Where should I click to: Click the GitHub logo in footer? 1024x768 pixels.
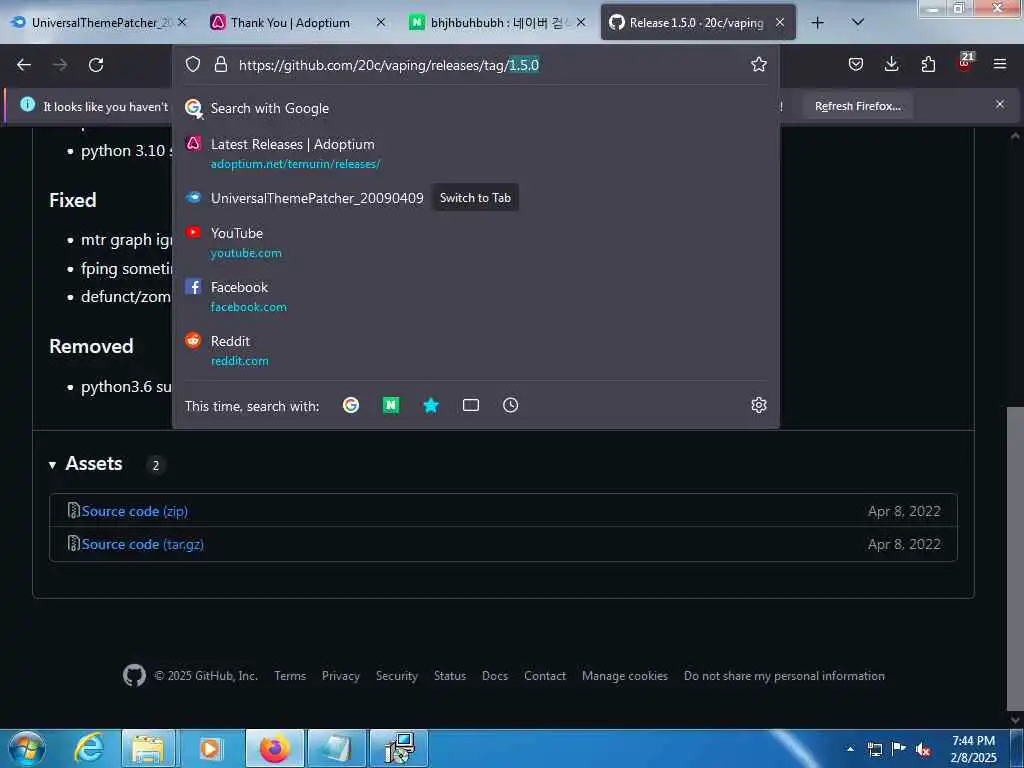tap(135, 675)
